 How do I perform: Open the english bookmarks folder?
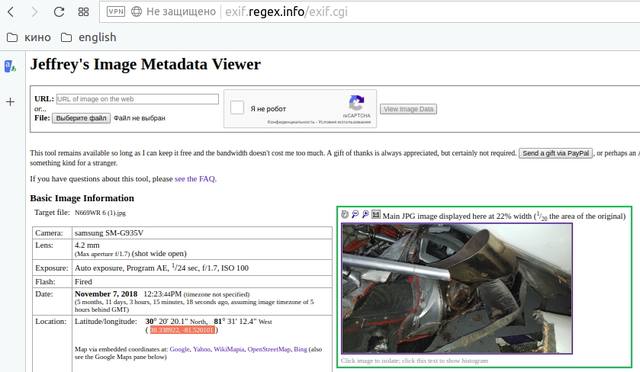point(89,38)
